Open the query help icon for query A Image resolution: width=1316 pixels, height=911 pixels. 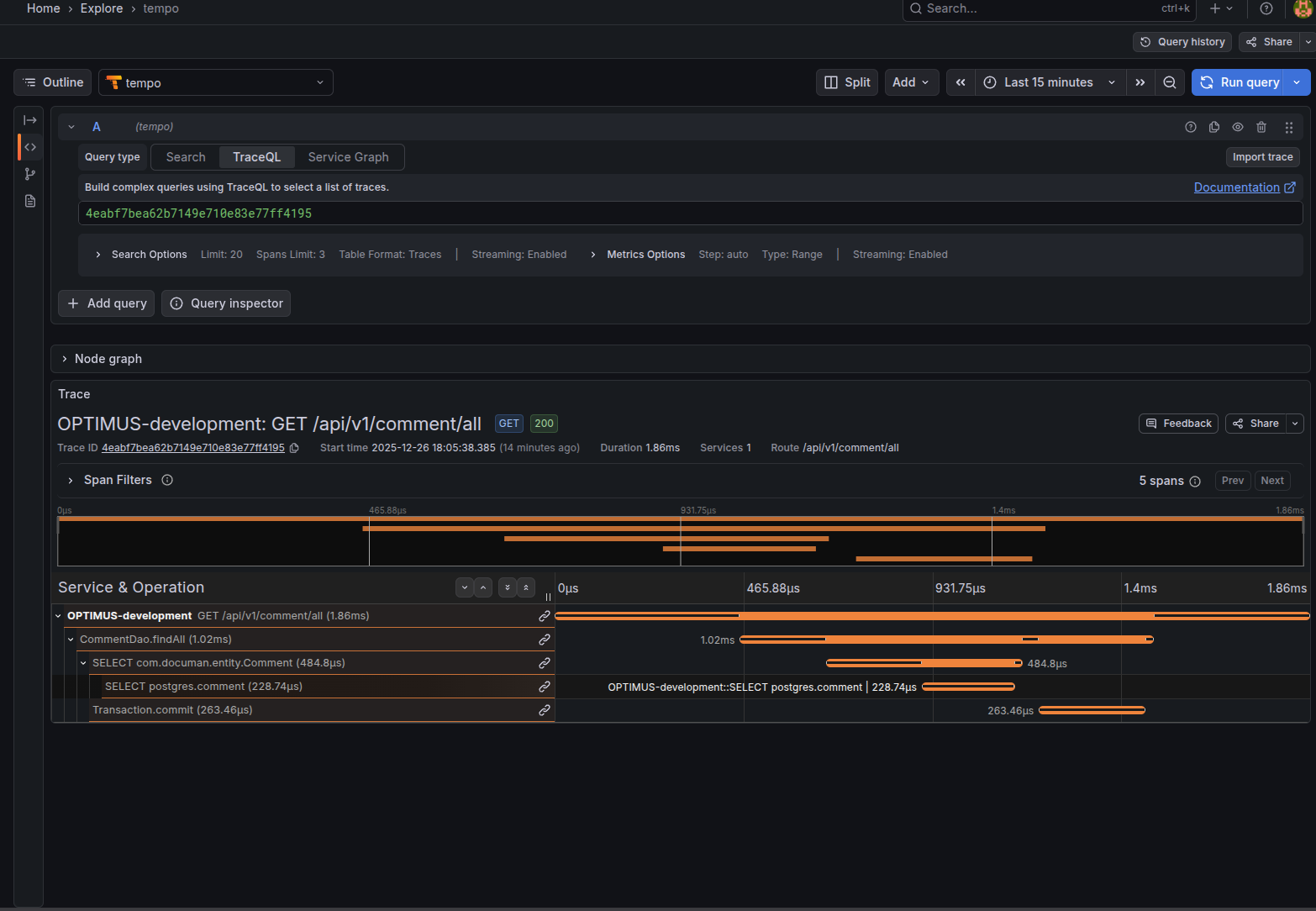[1191, 127]
